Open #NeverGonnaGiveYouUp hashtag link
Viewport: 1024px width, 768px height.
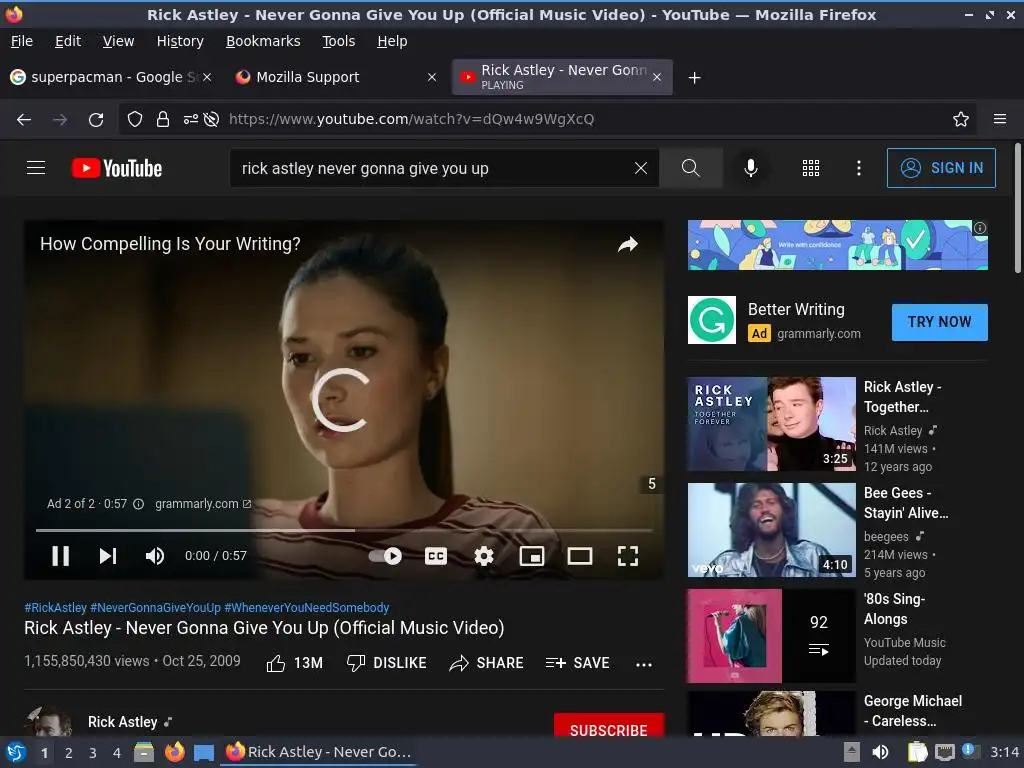click(x=155, y=607)
